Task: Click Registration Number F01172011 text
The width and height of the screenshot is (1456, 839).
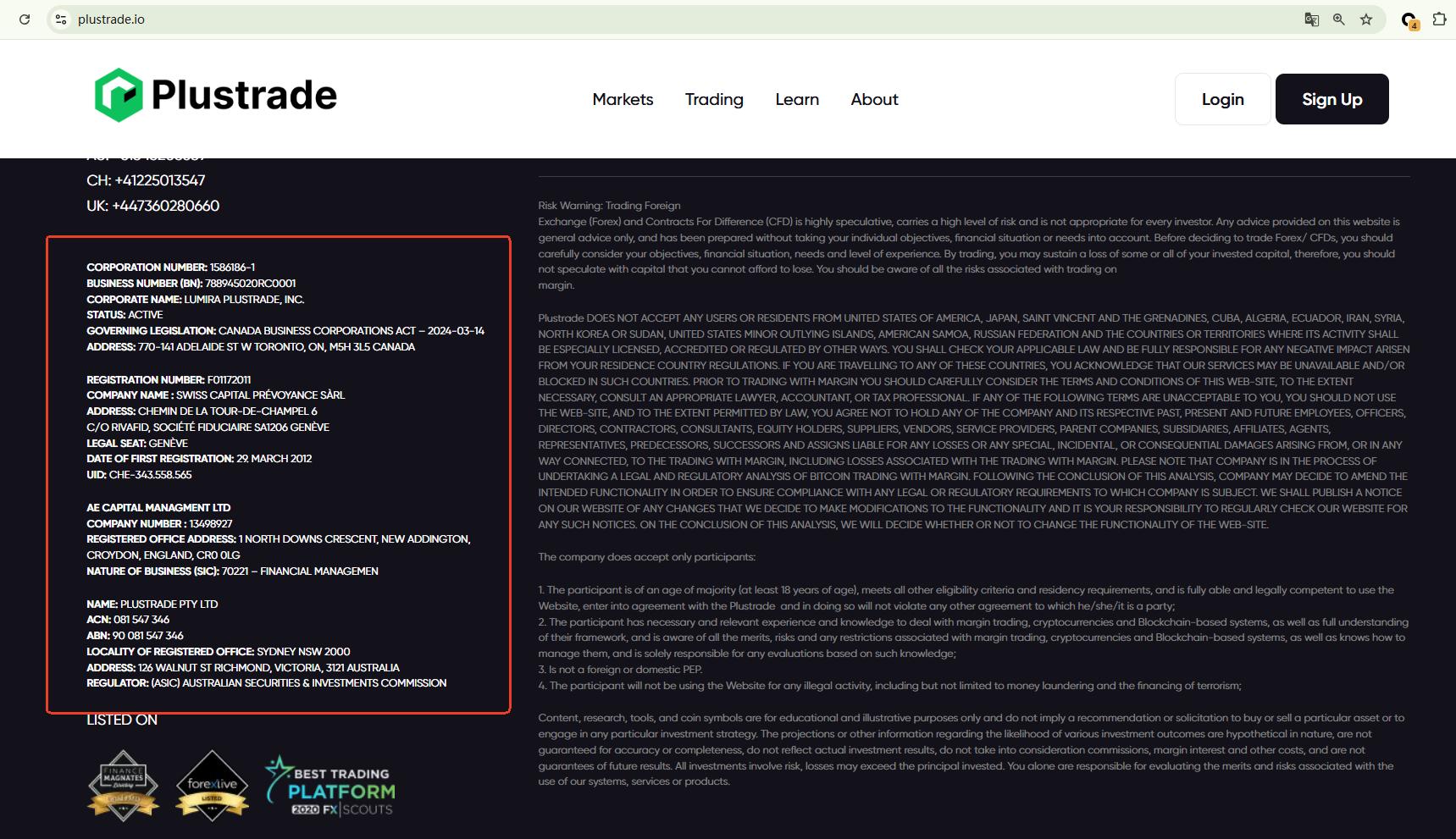Action: pyautogui.click(x=169, y=380)
